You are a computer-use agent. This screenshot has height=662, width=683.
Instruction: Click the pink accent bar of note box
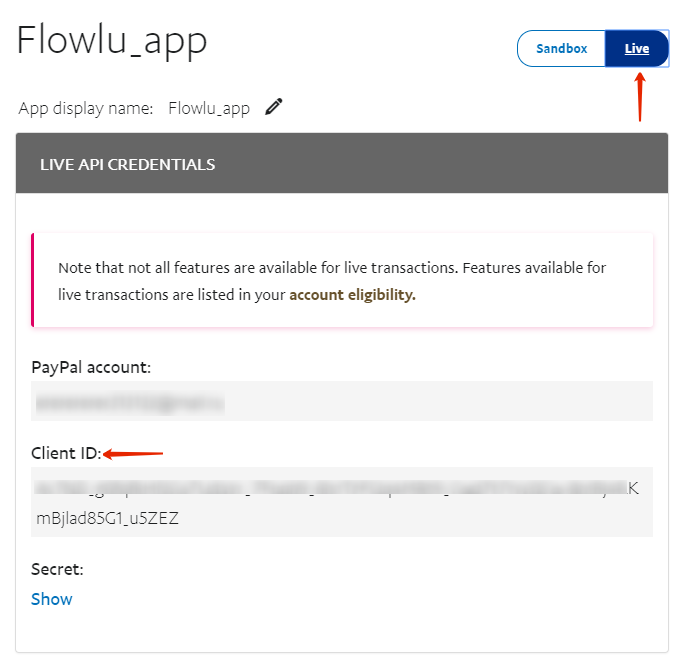[33, 280]
